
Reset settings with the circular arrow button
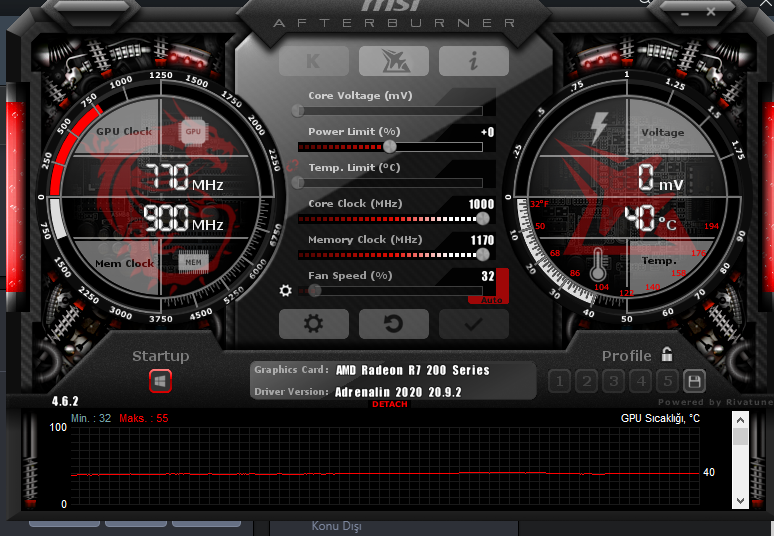(393, 324)
